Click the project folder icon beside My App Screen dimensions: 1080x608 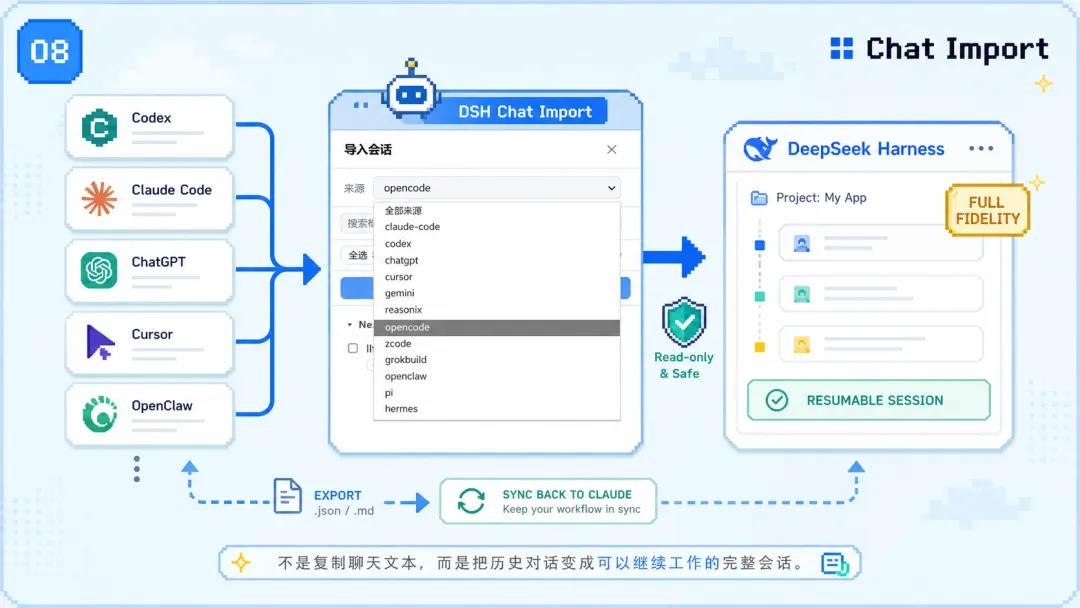(759, 198)
